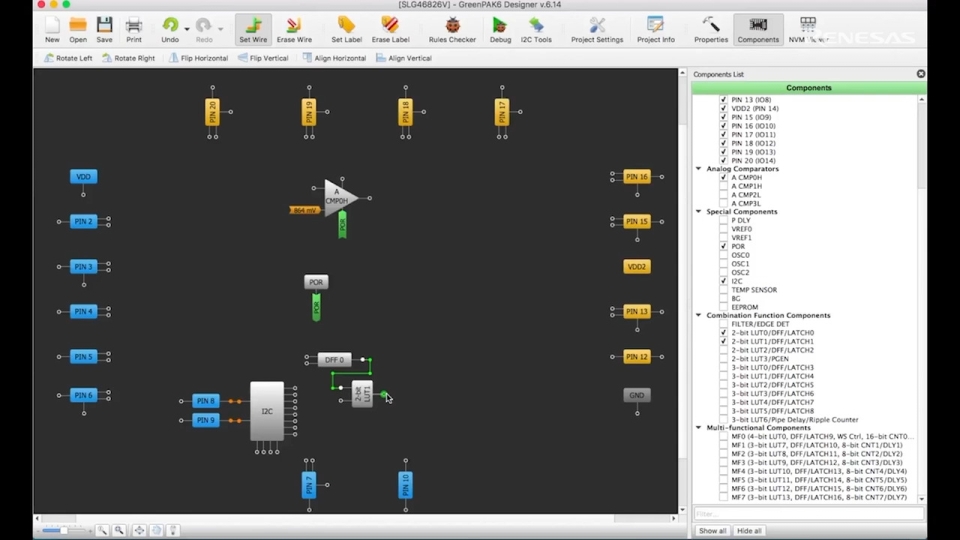The width and height of the screenshot is (960, 540).
Task: Rotate selection right
Action: (128, 58)
